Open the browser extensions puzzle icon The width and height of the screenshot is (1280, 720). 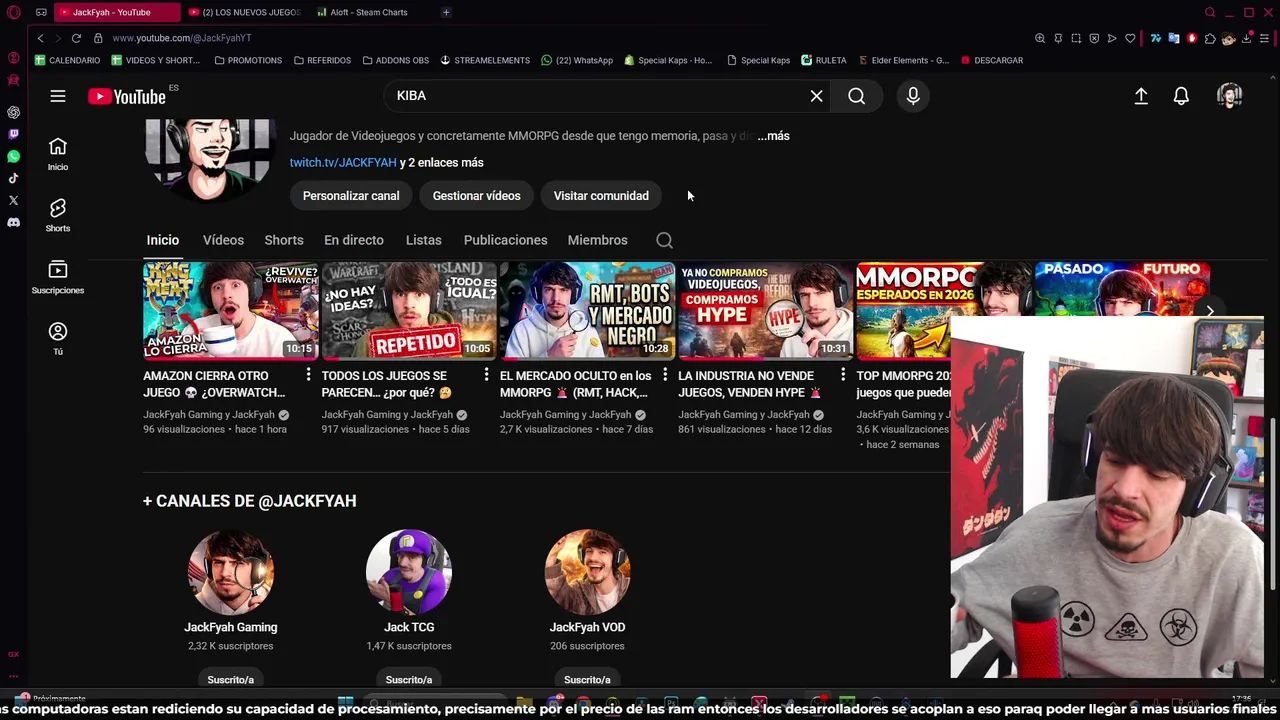tap(1210, 38)
